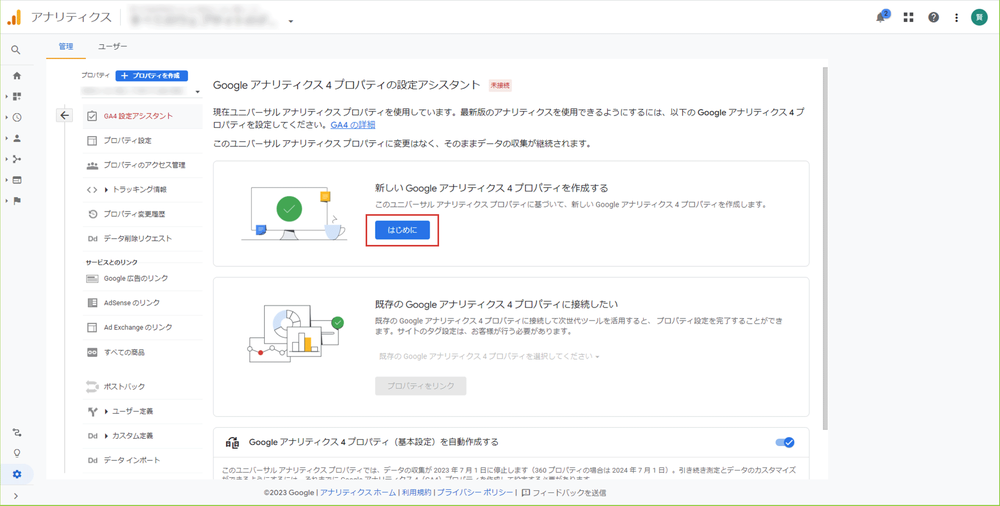The height and width of the screenshot is (506, 1000).
Task: Click the ポストバック arrows icon
Action: pyautogui.click(x=92, y=387)
